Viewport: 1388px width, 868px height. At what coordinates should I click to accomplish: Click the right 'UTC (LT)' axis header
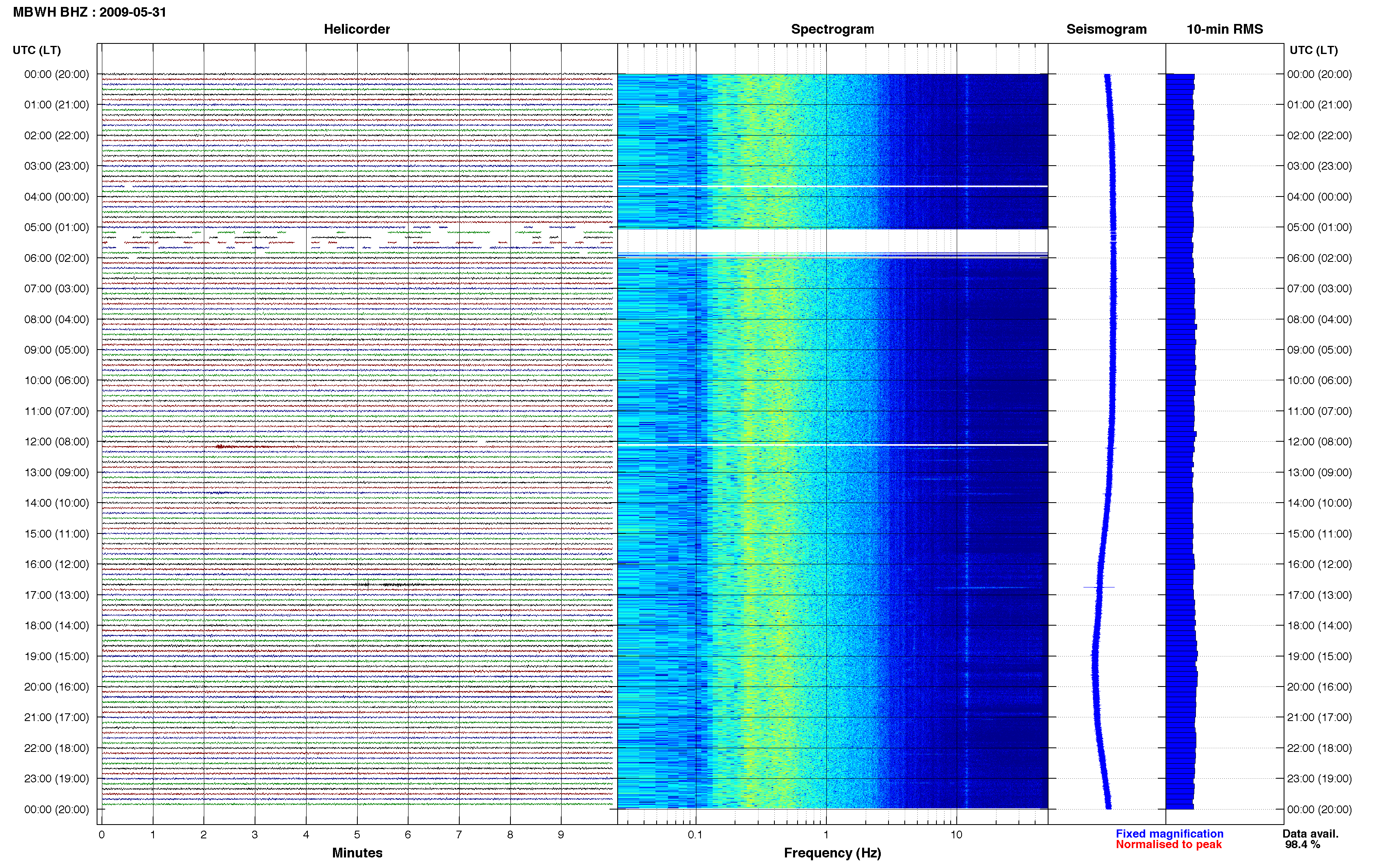coord(1313,50)
